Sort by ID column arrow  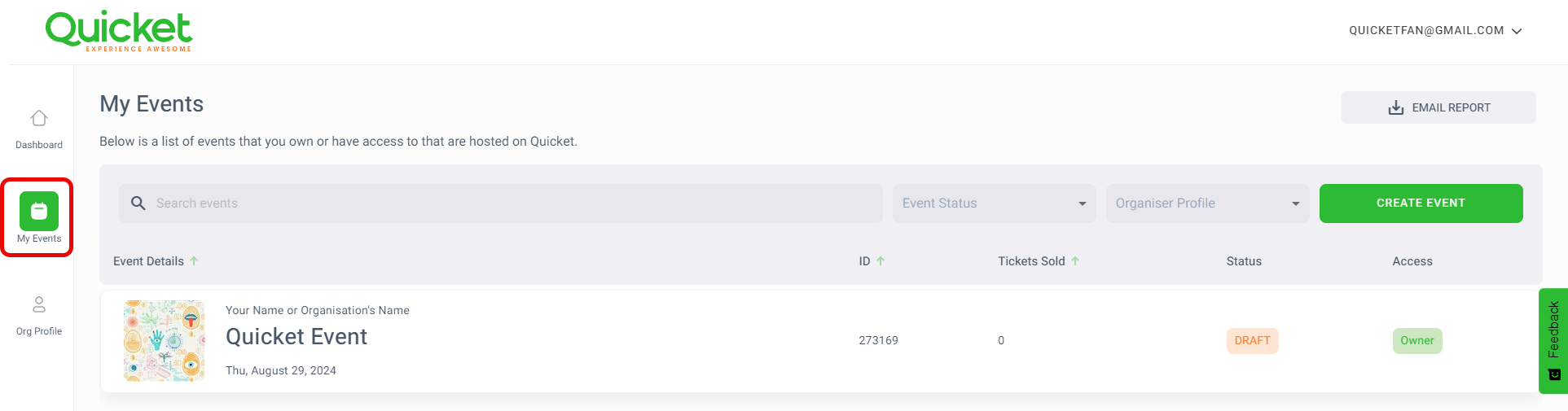(881, 261)
